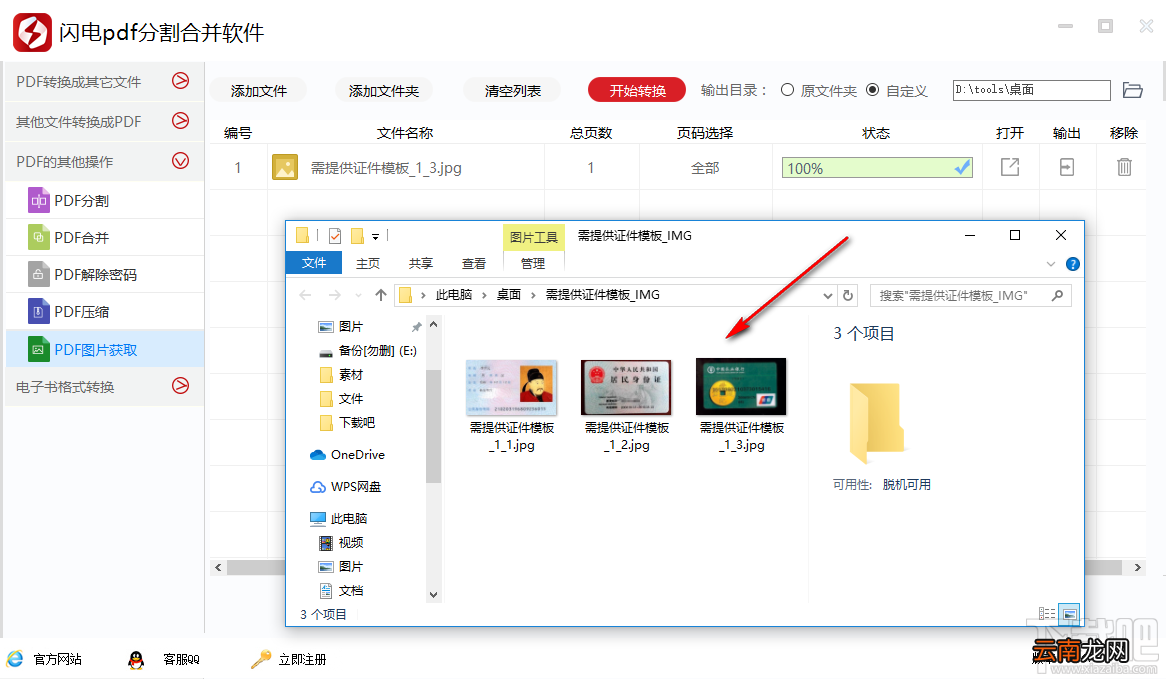Click the output folder icon in row 1

1066,167
